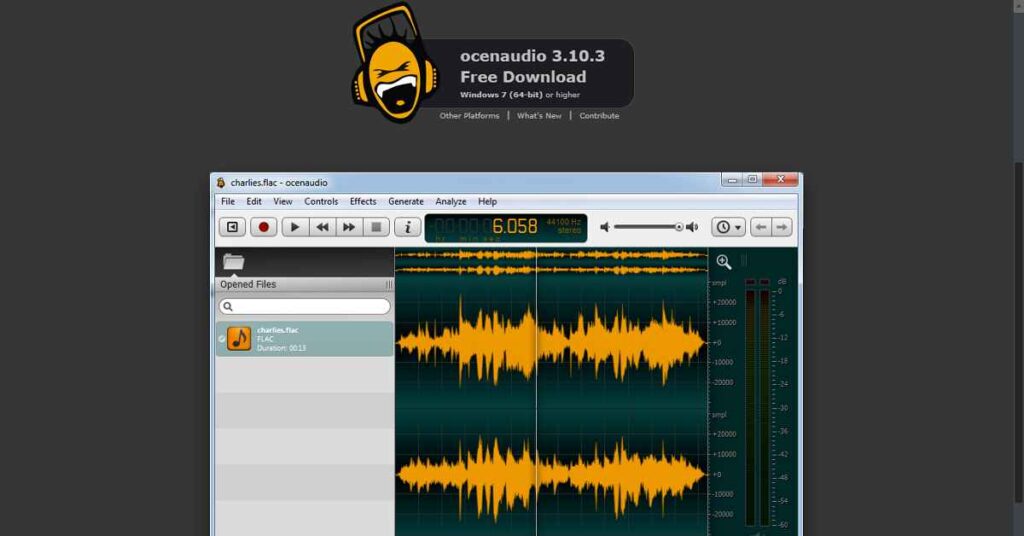Play the audio file
This screenshot has height=536, width=1024.
tap(295, 227)
